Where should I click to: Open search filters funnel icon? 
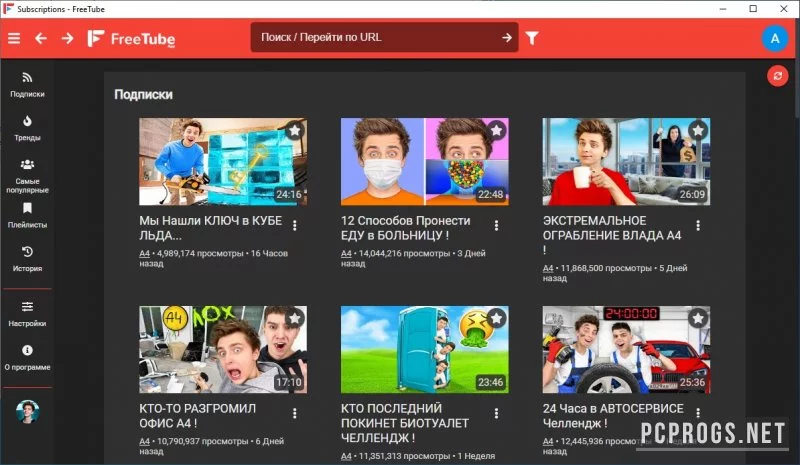pos(532,38)
